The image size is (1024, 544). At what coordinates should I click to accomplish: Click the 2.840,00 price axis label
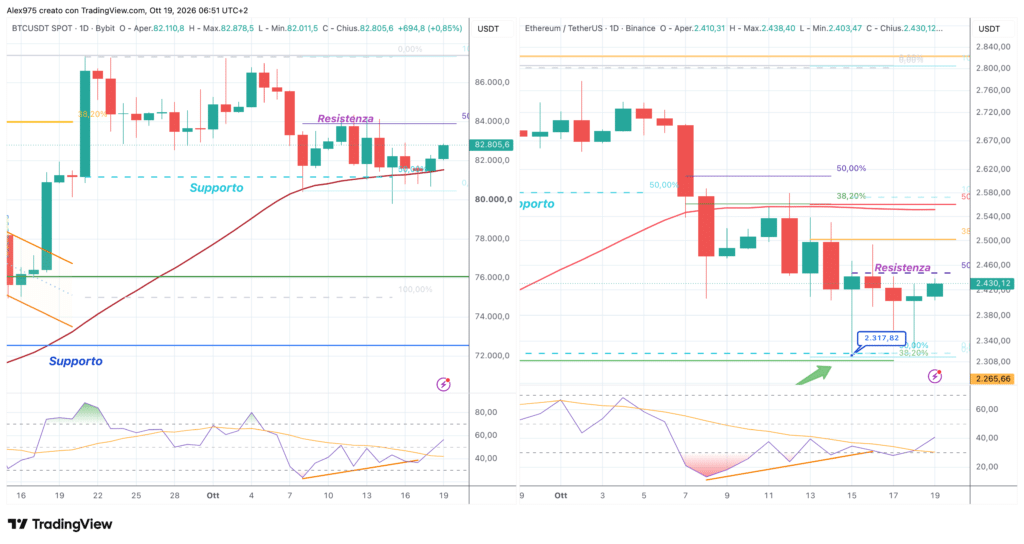pos(993,46)
